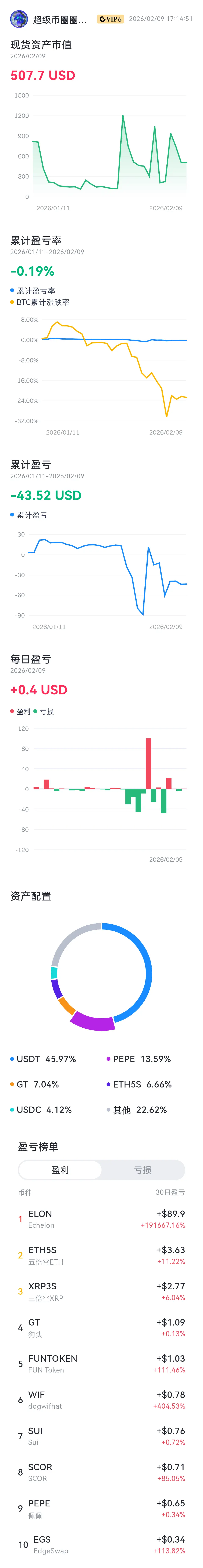This screenshot has height=1568, width=203.
Task: Open the ELON Echelon ranking row
Action: pyautogui.click(x=101, y=1219)
